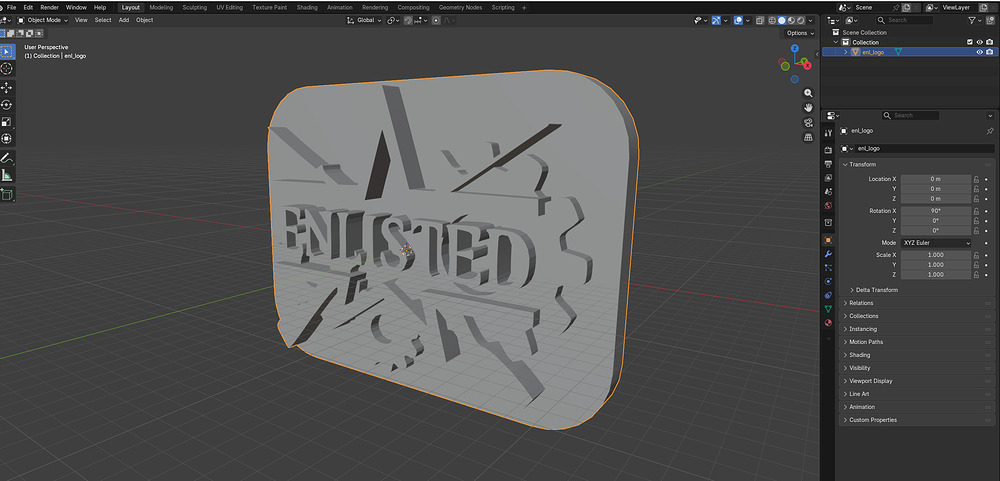The height and width of the screenshot is (481, 1000).
Task: Pin the enl_logo properties panel
Action: click(x=990, y=131)
